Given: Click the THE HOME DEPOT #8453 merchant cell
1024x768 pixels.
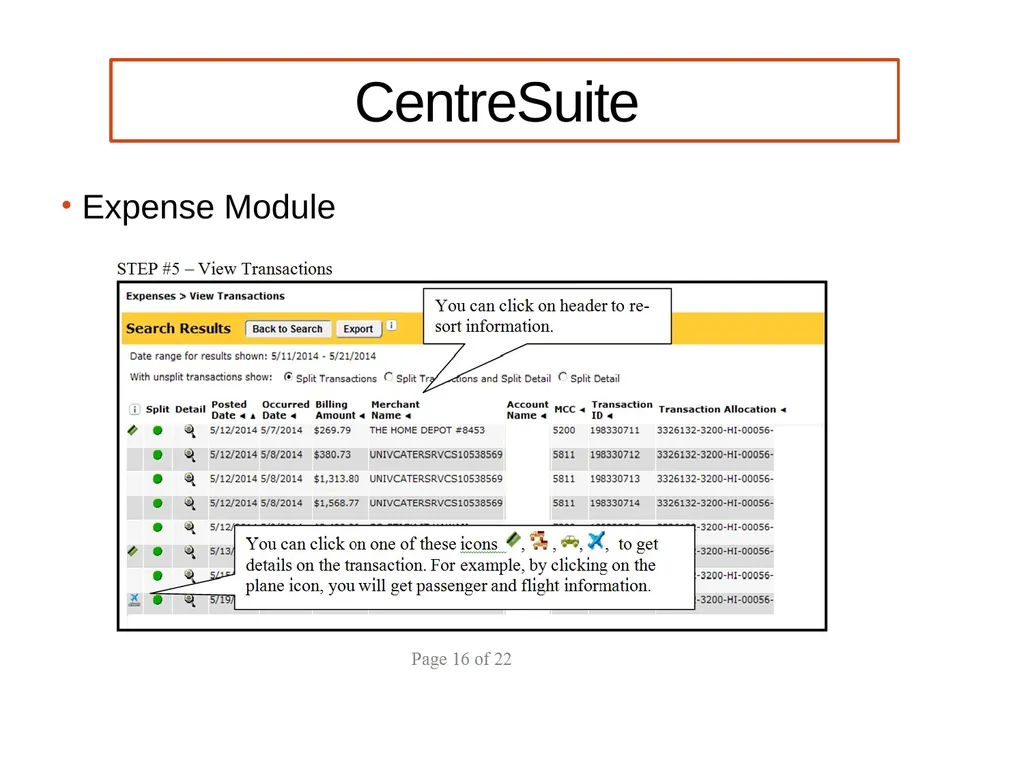Looking at the screenshot, I should (427, 430).
